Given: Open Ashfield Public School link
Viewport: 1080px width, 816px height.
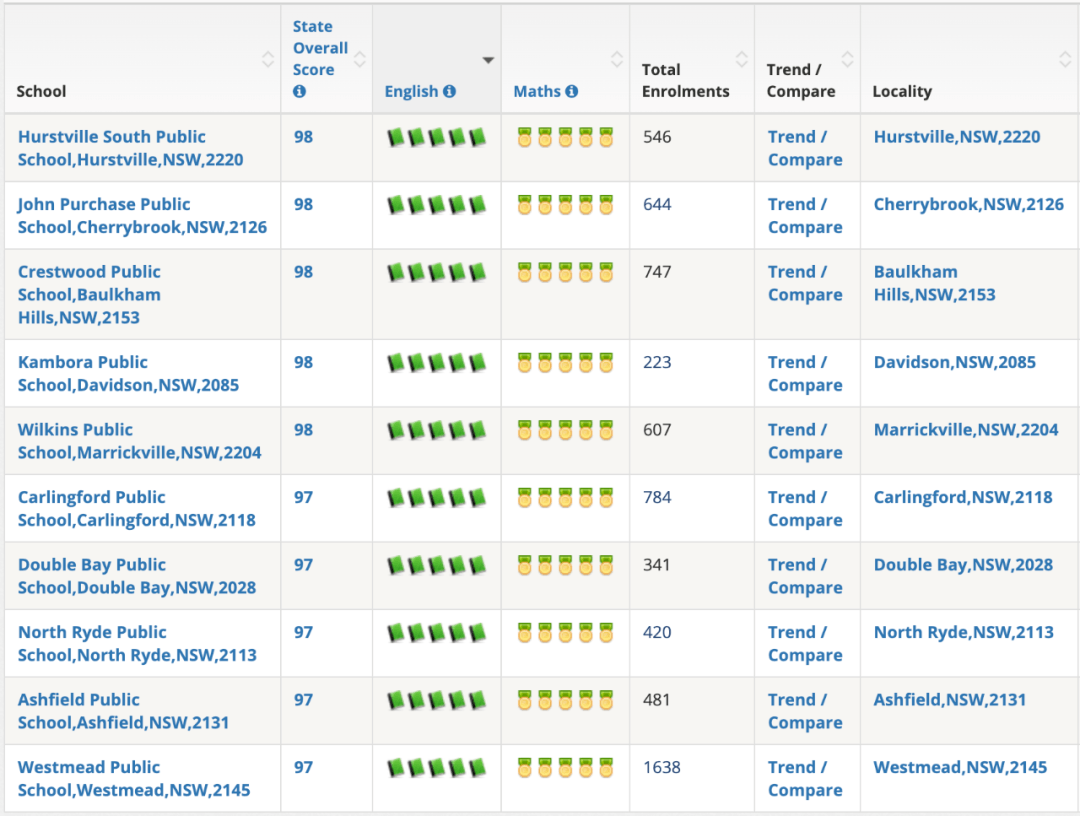Looking at the screenshot, I should click(x=124, y=711).
